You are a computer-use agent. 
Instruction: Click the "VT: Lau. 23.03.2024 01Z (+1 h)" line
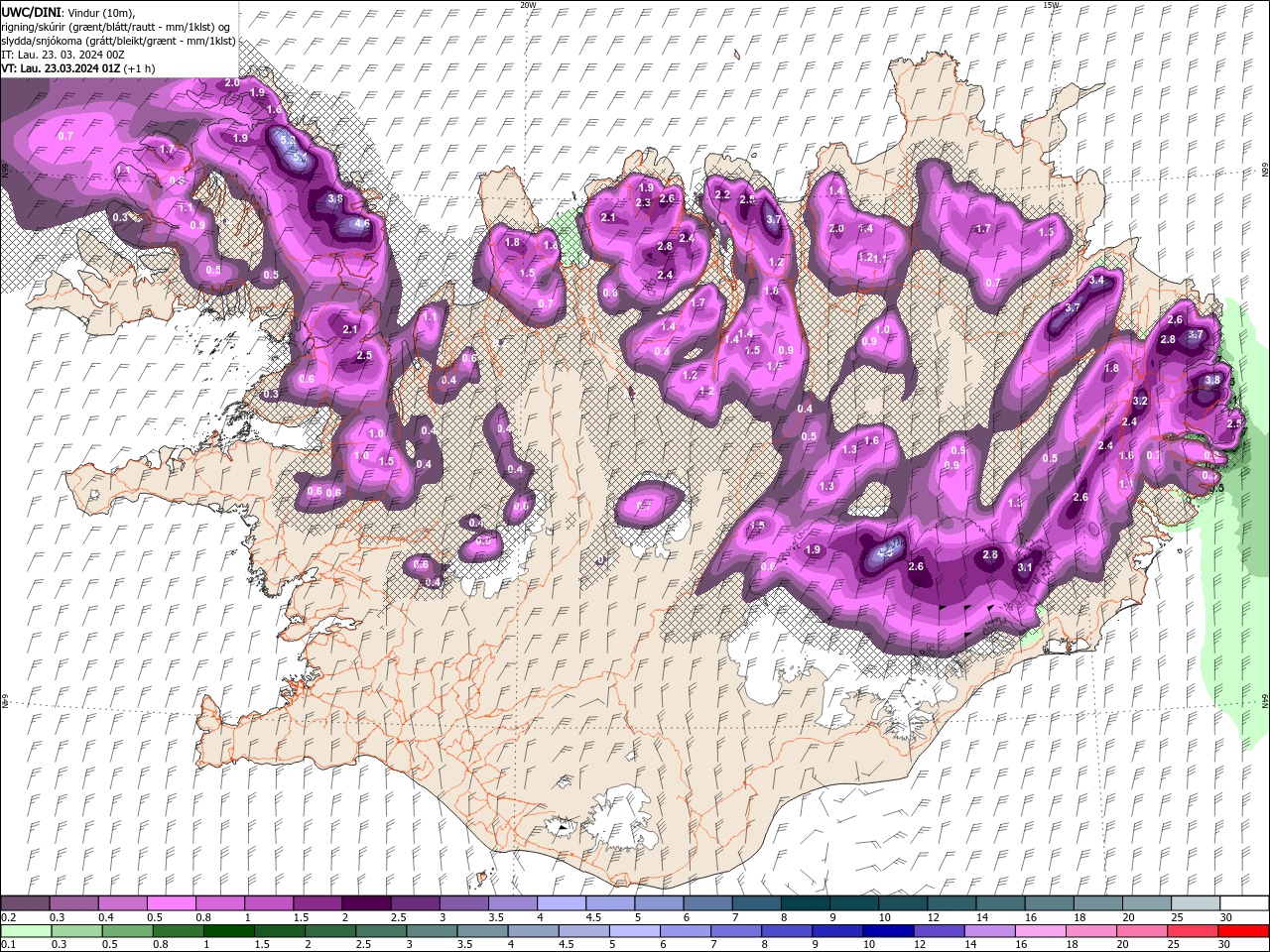click(x=78, y=68)
